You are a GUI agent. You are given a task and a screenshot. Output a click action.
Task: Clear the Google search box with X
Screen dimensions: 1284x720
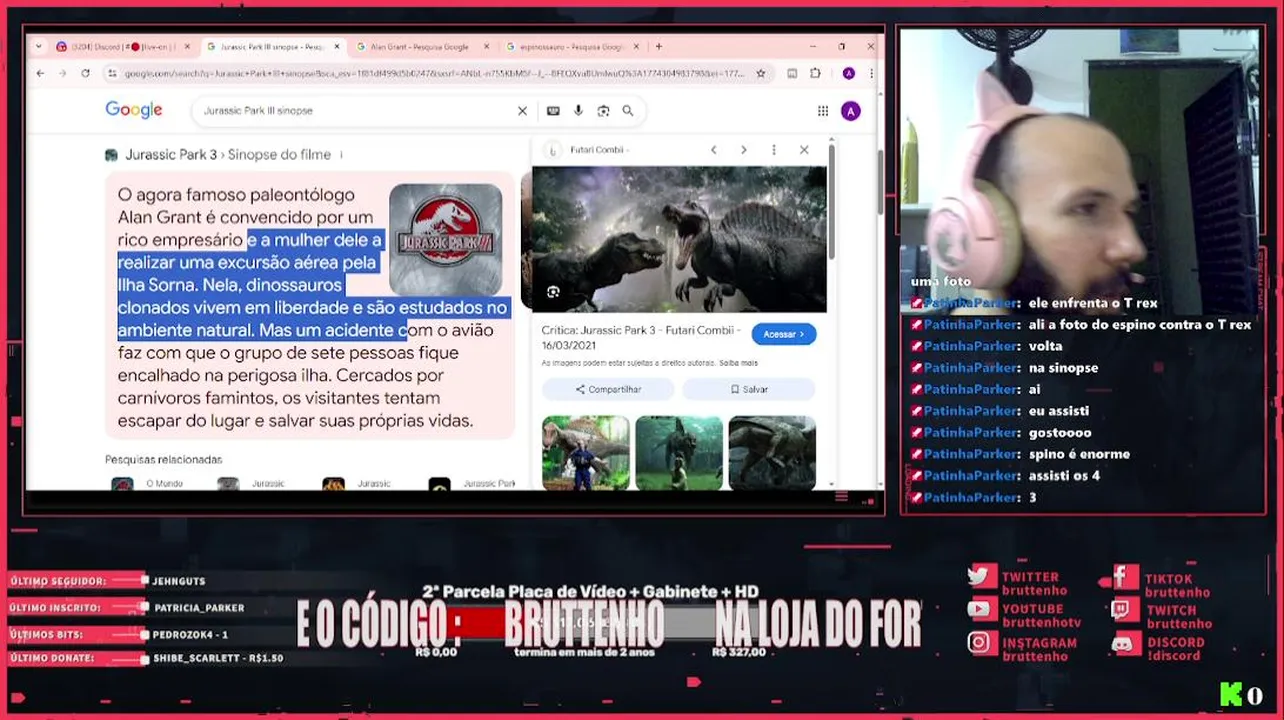(522, 111)
